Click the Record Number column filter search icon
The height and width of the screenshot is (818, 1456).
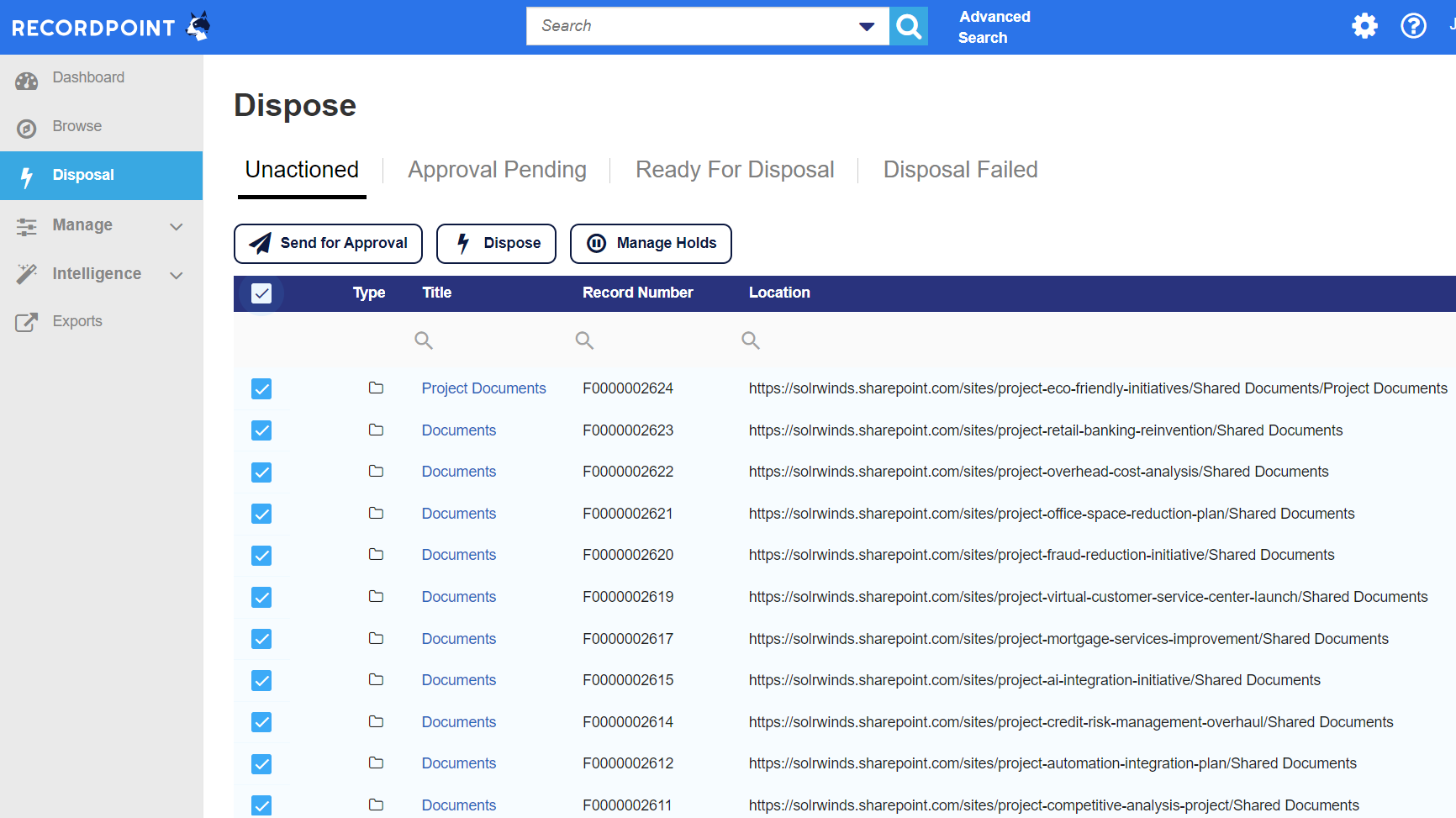coord(584,340)
